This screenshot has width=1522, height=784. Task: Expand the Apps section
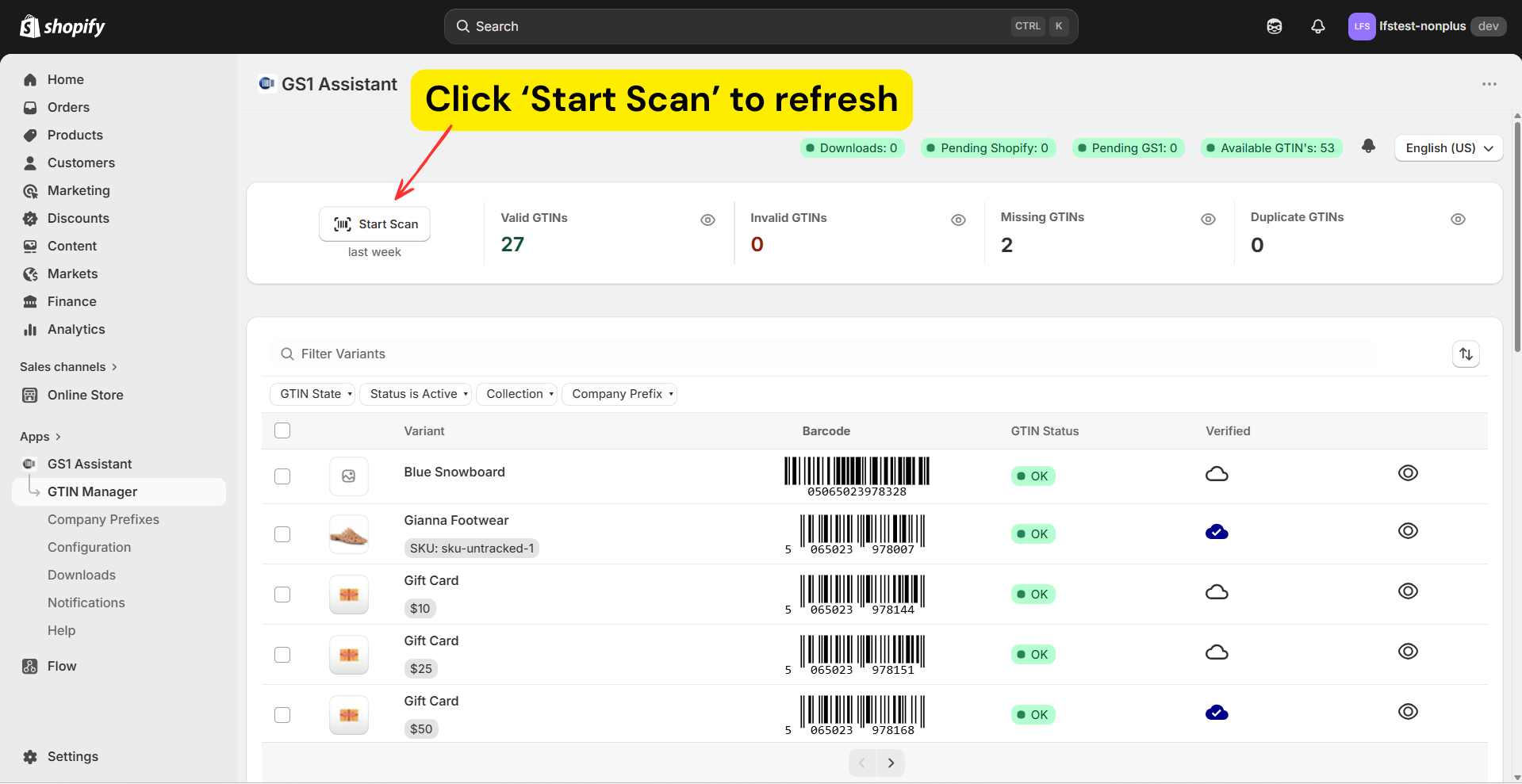(x=40, y=437)
